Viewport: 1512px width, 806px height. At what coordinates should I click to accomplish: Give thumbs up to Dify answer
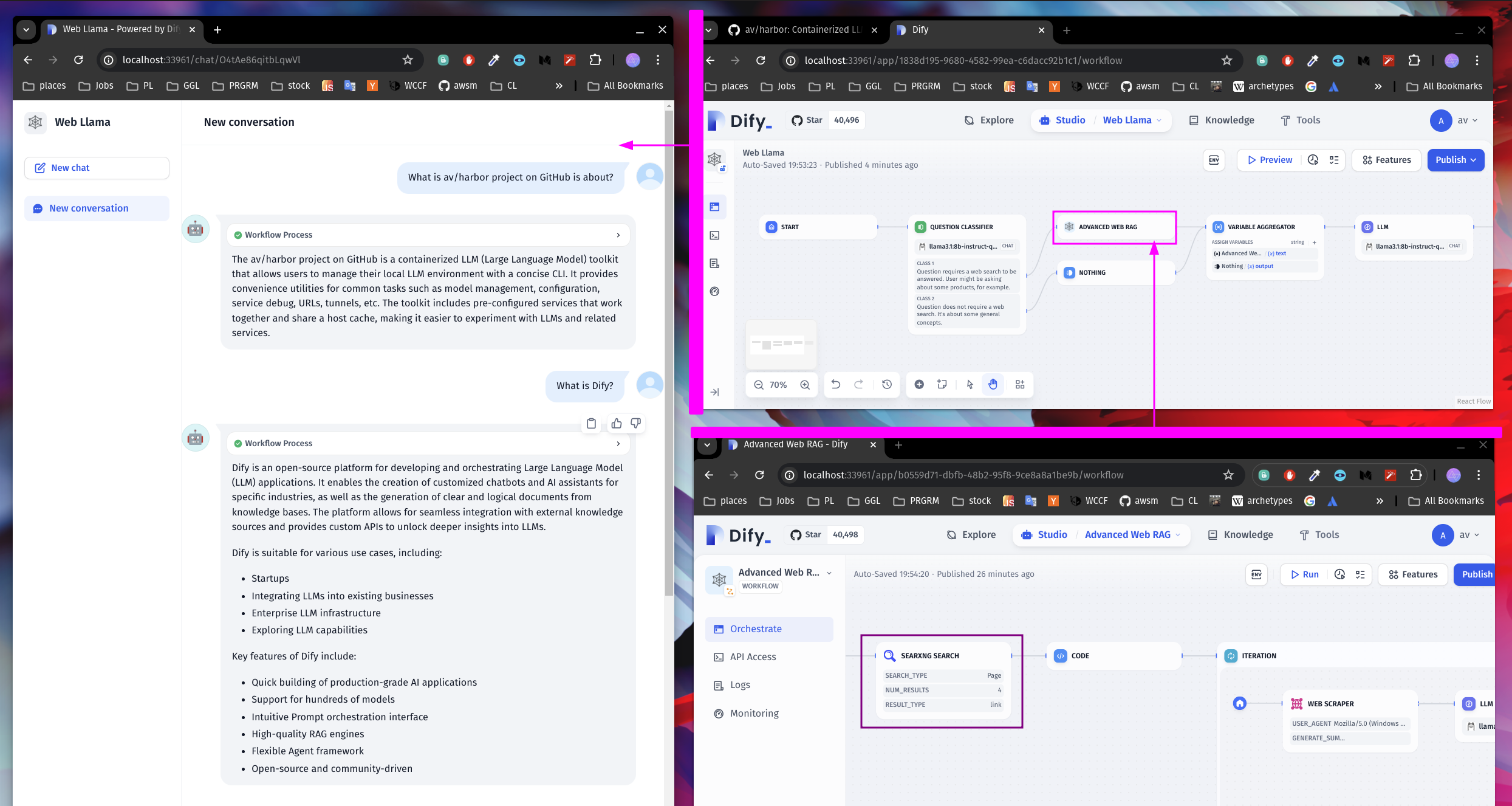point(617,424)
